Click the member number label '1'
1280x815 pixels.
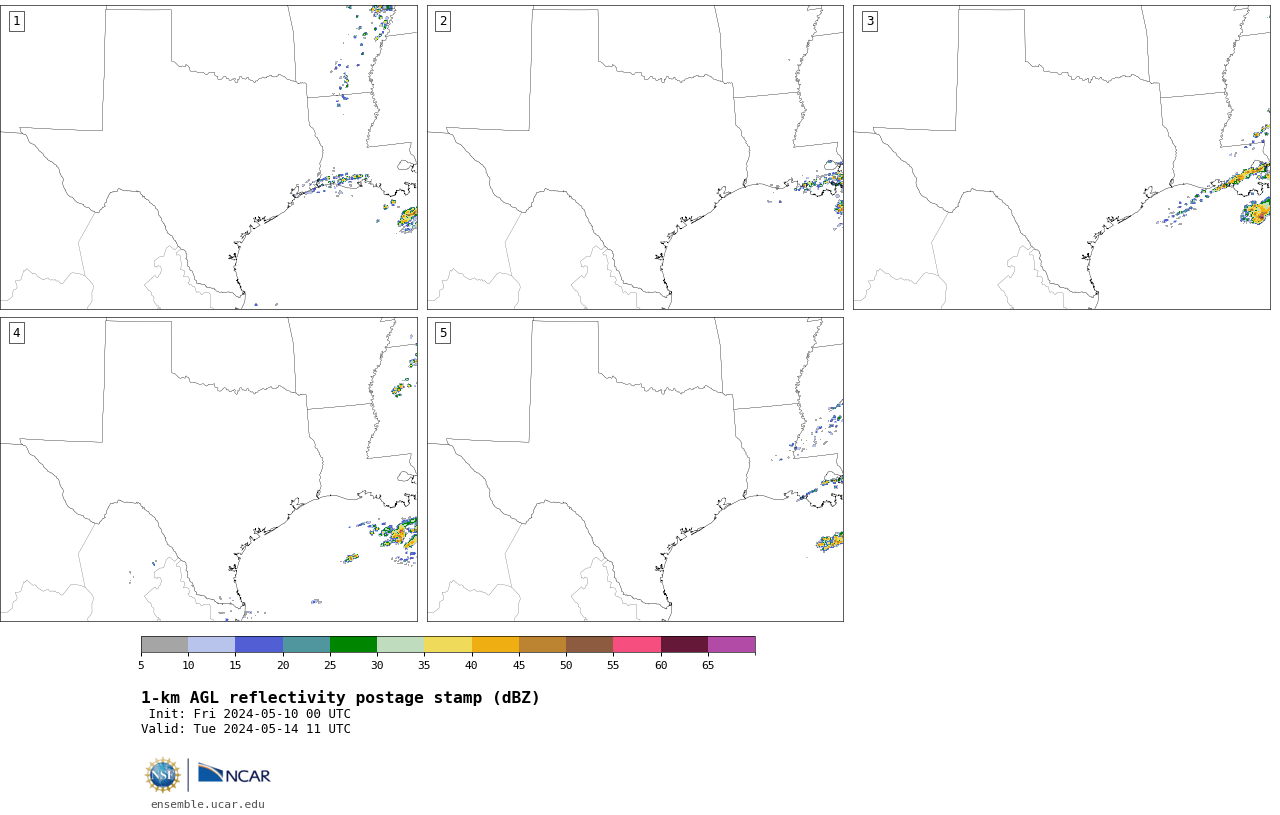(16, 21)
